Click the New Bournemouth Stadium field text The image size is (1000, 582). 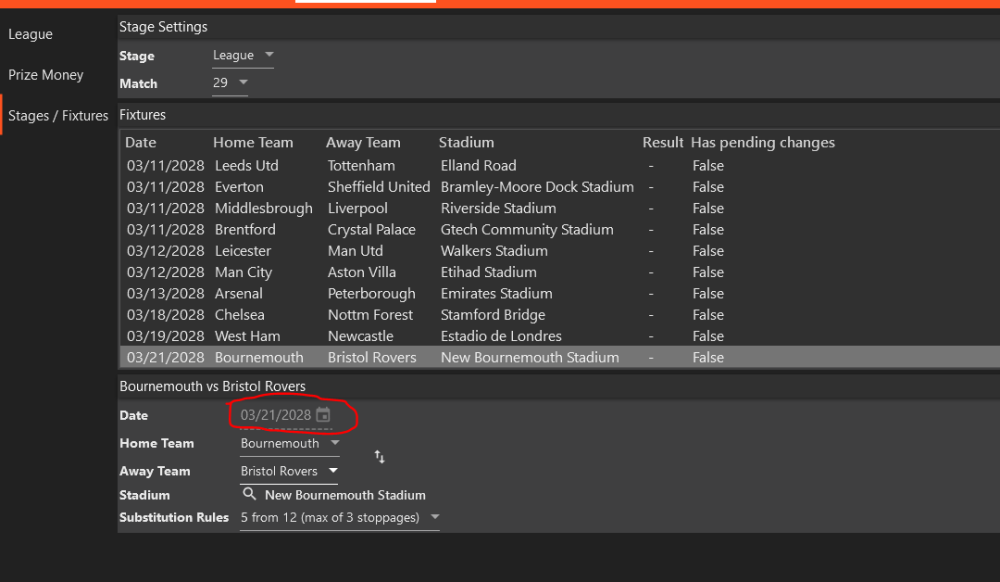[345, 495]
